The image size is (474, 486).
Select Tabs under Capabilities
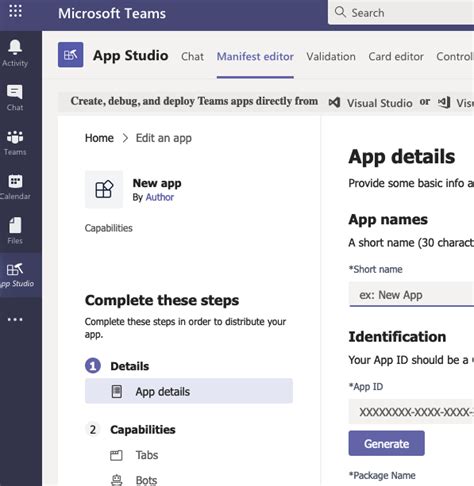pos(147,455)
